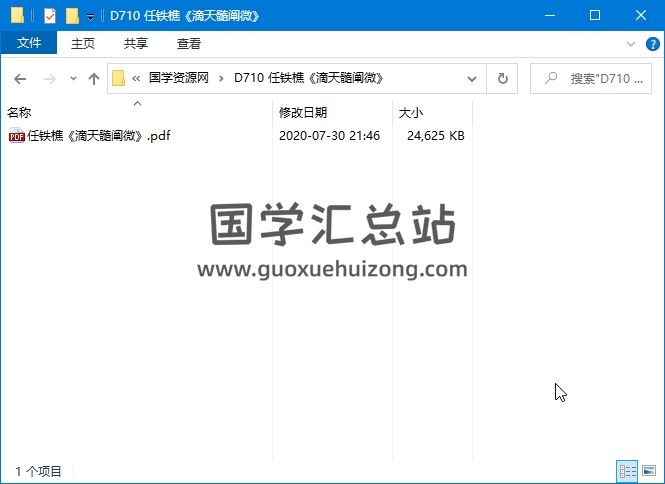Image resolution: width=665 pixels, height=484 pixels.
Task: Open the recent locations dropdown
Action: (73, 78)
